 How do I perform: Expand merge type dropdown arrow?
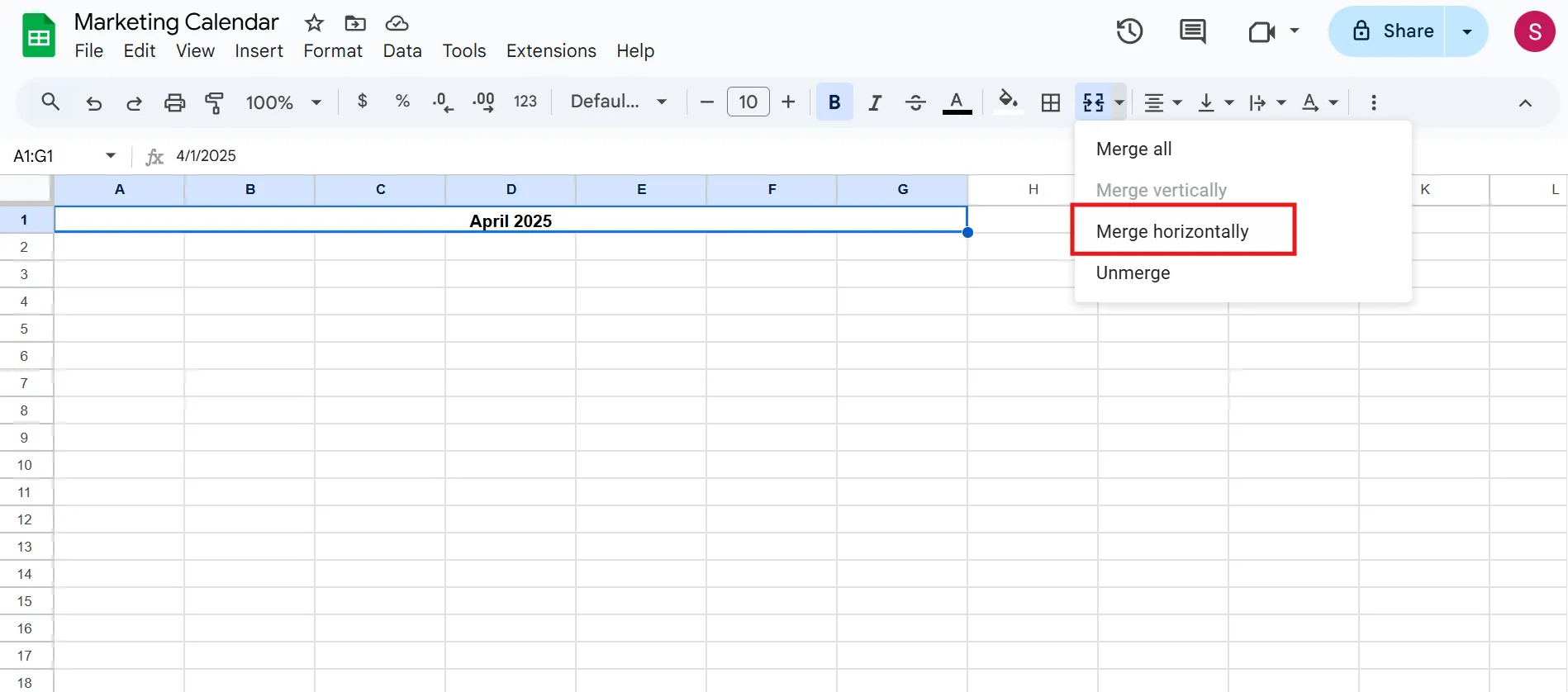(x=1119, y=102)
